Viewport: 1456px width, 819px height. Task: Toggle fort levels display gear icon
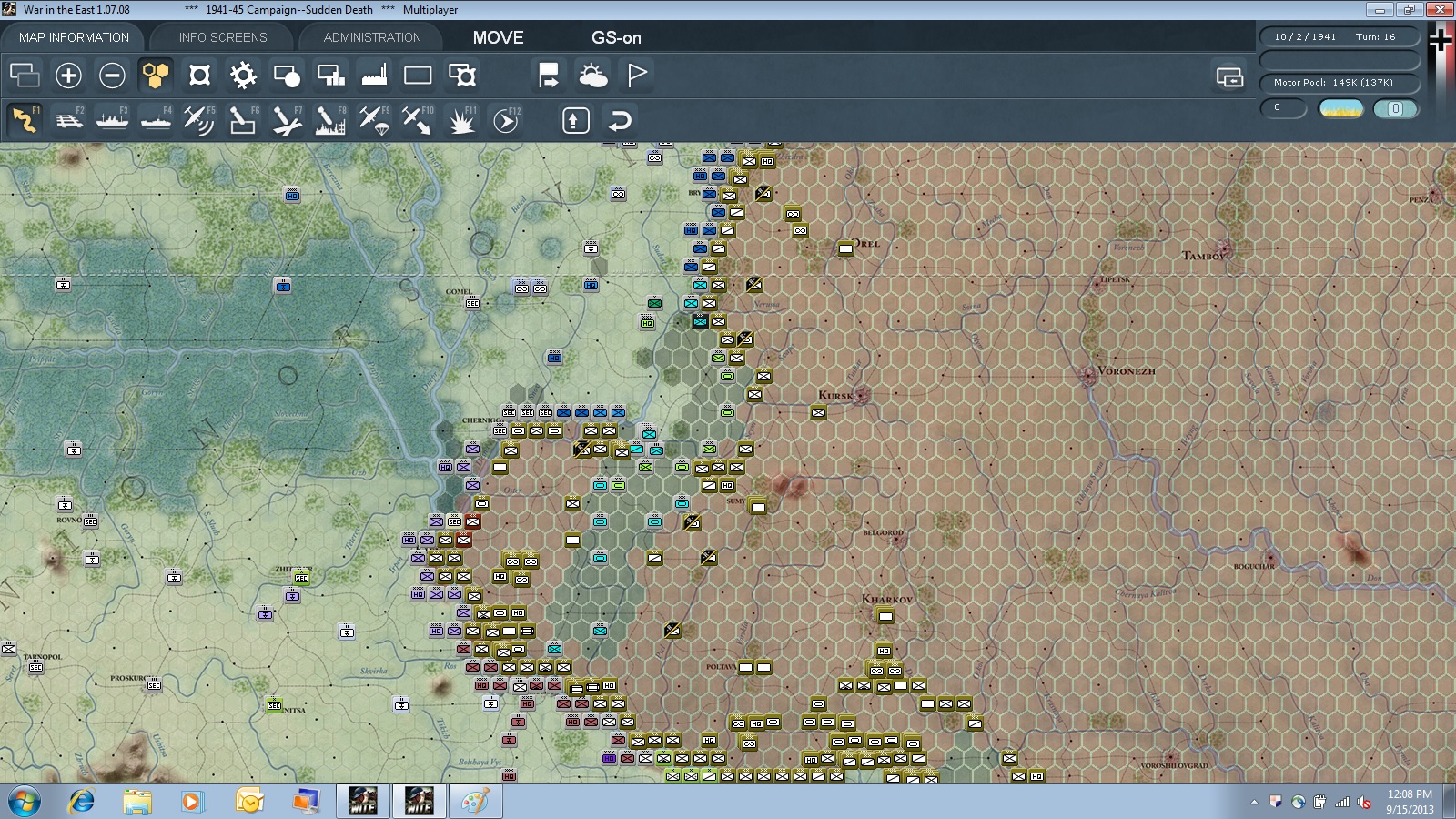[243, 76]
